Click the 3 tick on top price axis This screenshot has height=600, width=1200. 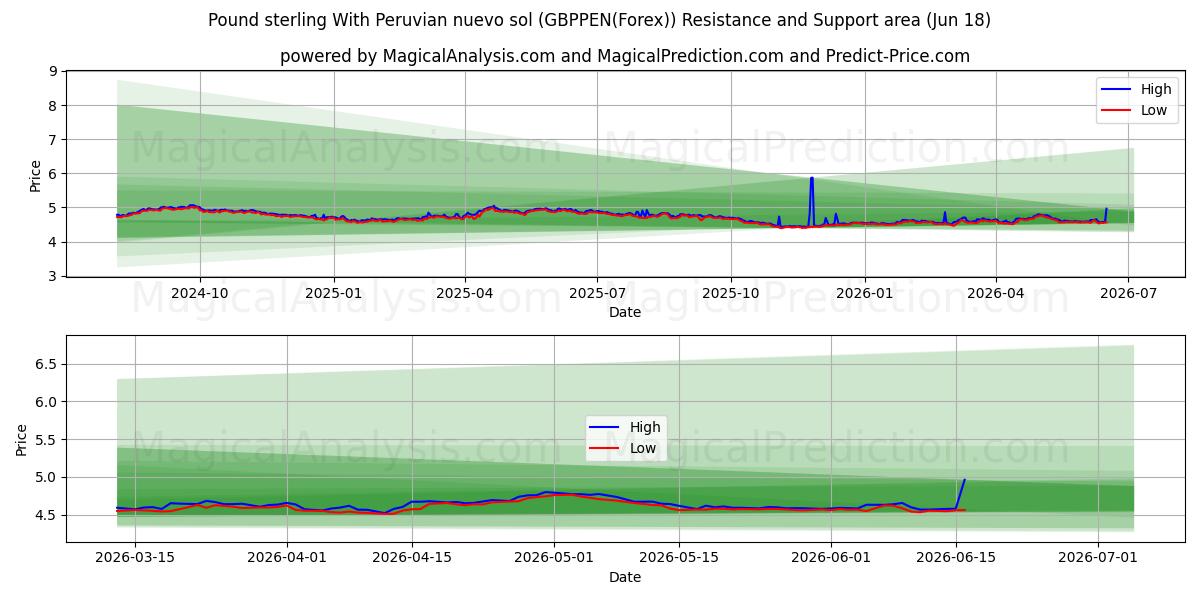pos(52,277)
